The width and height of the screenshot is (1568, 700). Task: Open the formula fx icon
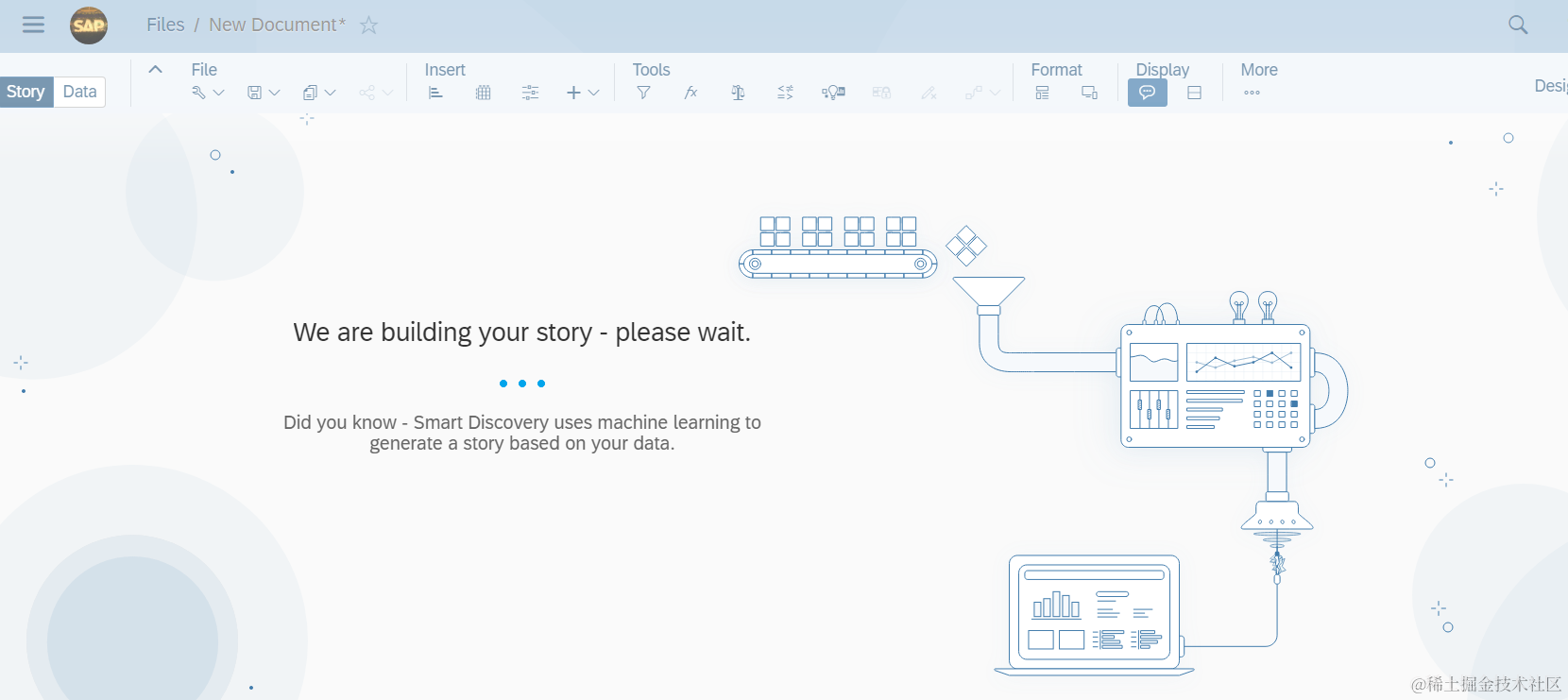click(690, 93)
